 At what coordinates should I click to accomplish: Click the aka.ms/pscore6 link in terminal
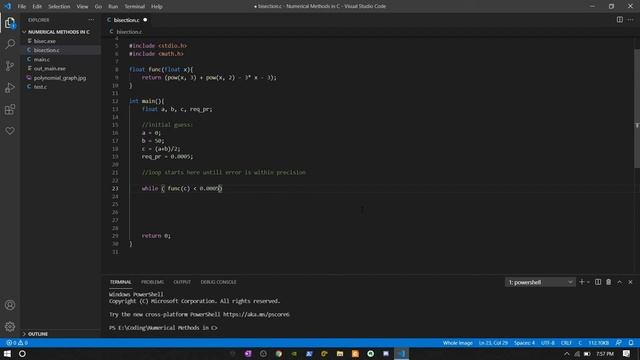(x=256, y=314)
